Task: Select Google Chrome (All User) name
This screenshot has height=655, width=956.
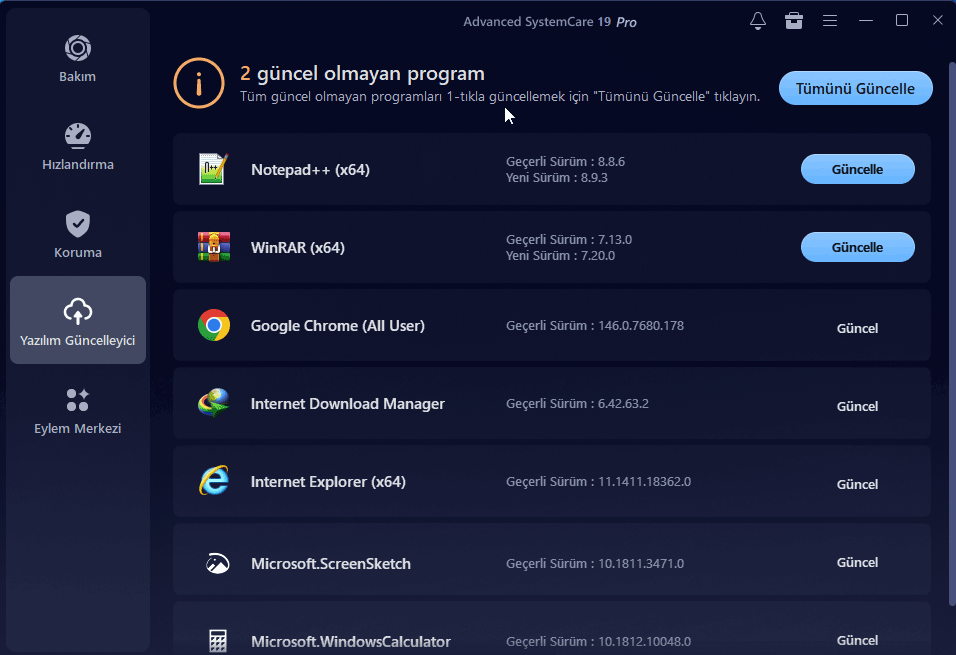Action: (x=338, y=326)
